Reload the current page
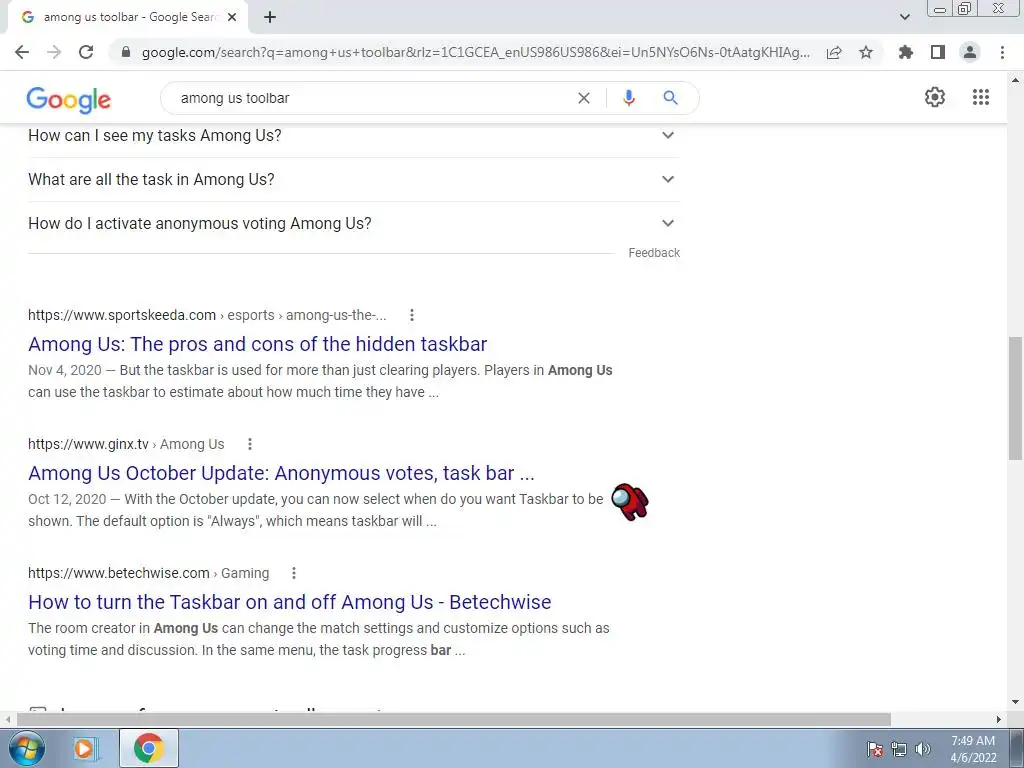This screenshot has height=768, width=1024. (86, 52)
